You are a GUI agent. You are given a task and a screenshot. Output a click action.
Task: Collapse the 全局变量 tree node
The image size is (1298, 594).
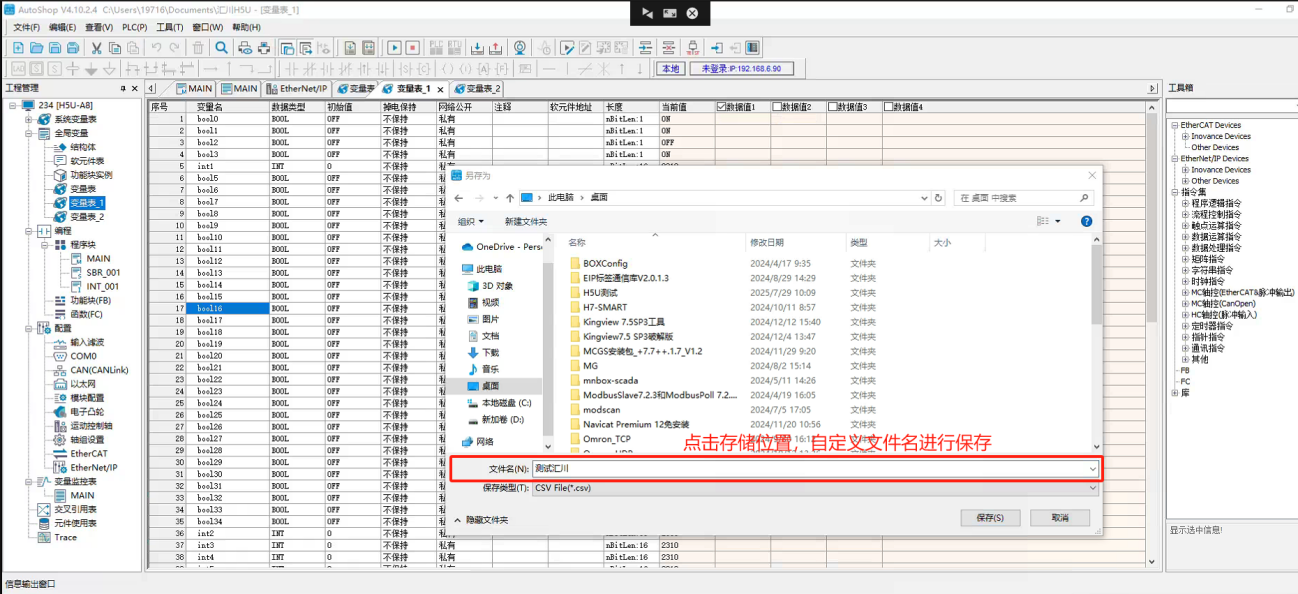[30, 133]
